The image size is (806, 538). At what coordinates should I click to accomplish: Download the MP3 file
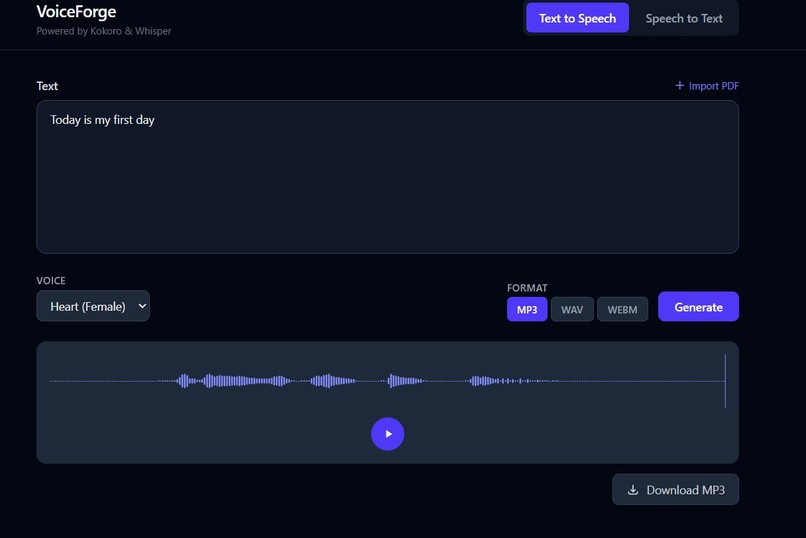(675, 490)
